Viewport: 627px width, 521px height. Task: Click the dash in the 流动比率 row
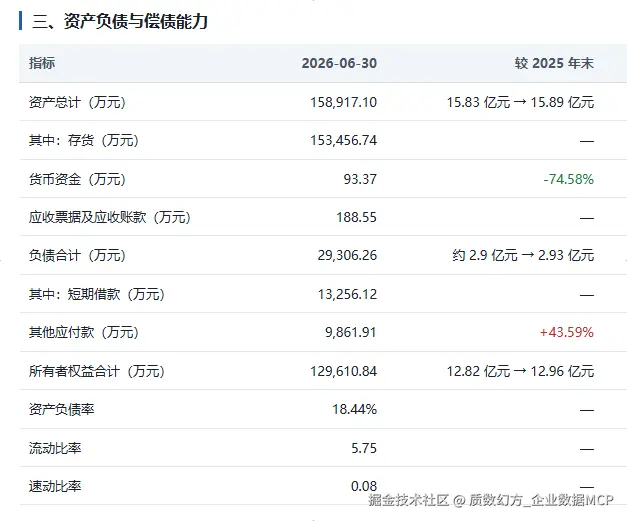587,449
